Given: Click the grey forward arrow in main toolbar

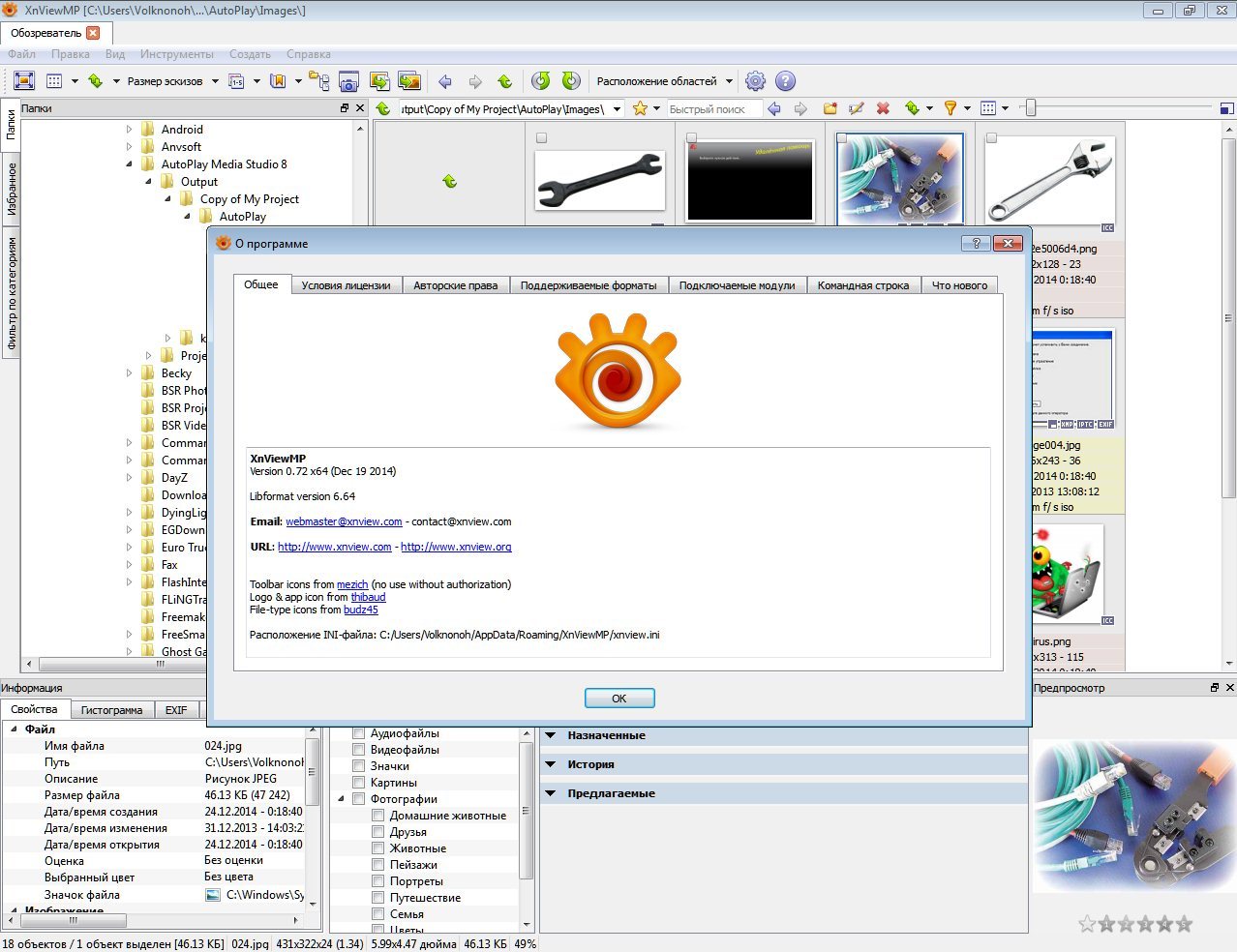Looking at the screenshot, I should tap(475, 81).
